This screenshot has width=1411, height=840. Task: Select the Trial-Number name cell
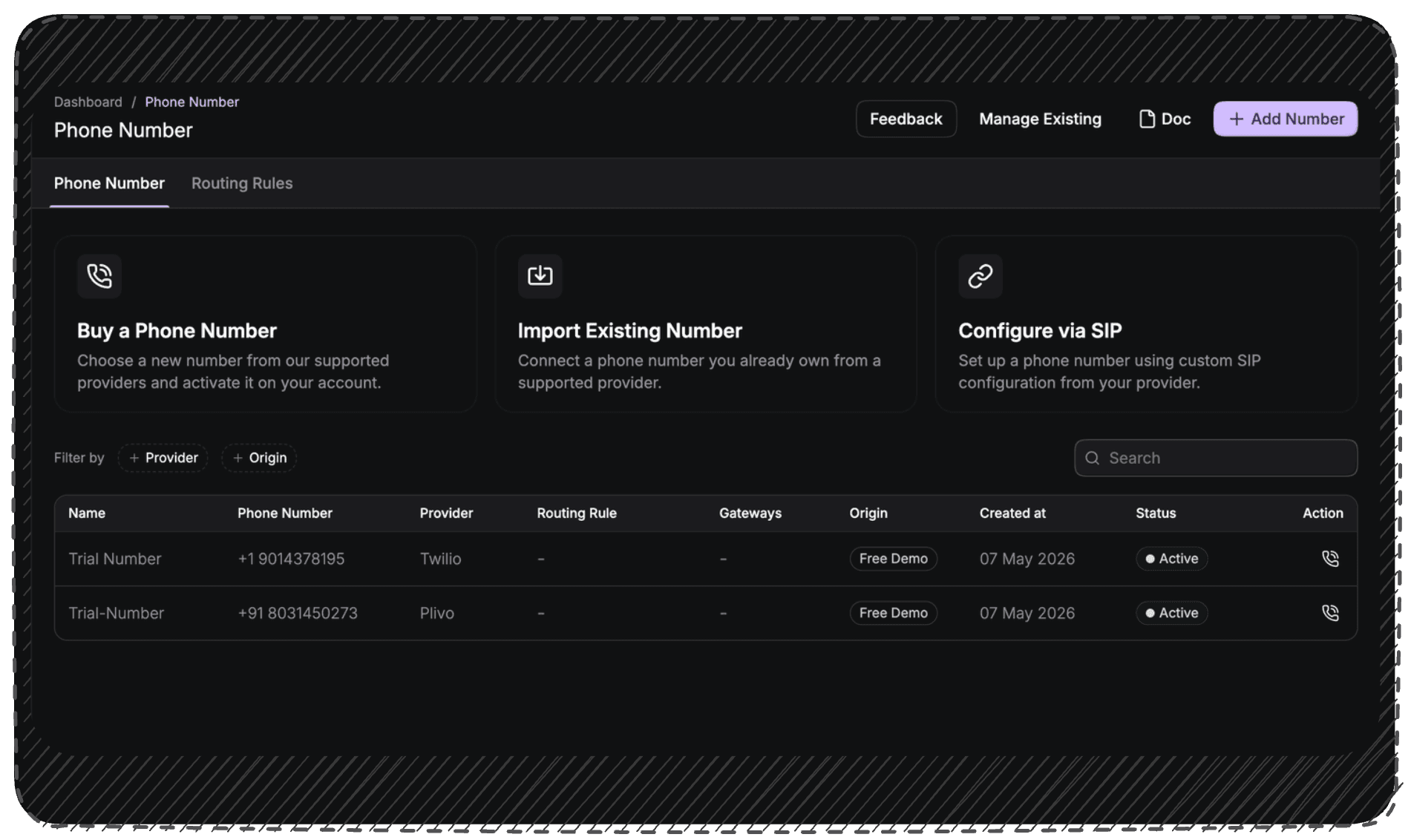117,613
